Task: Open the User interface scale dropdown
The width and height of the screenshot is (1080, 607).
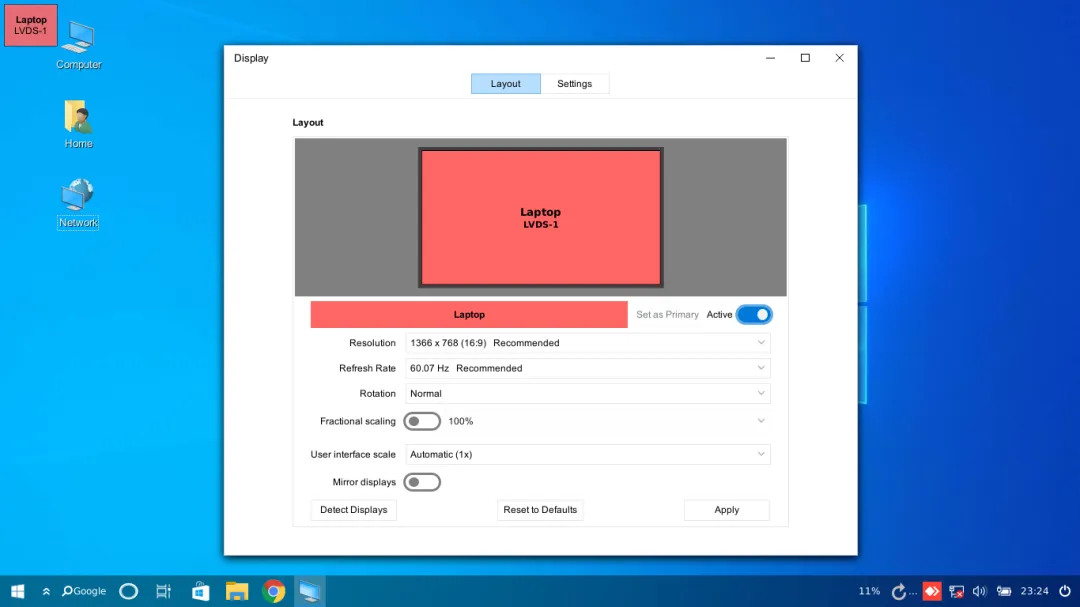Action: pyautogui.click(x=588, y=454)
